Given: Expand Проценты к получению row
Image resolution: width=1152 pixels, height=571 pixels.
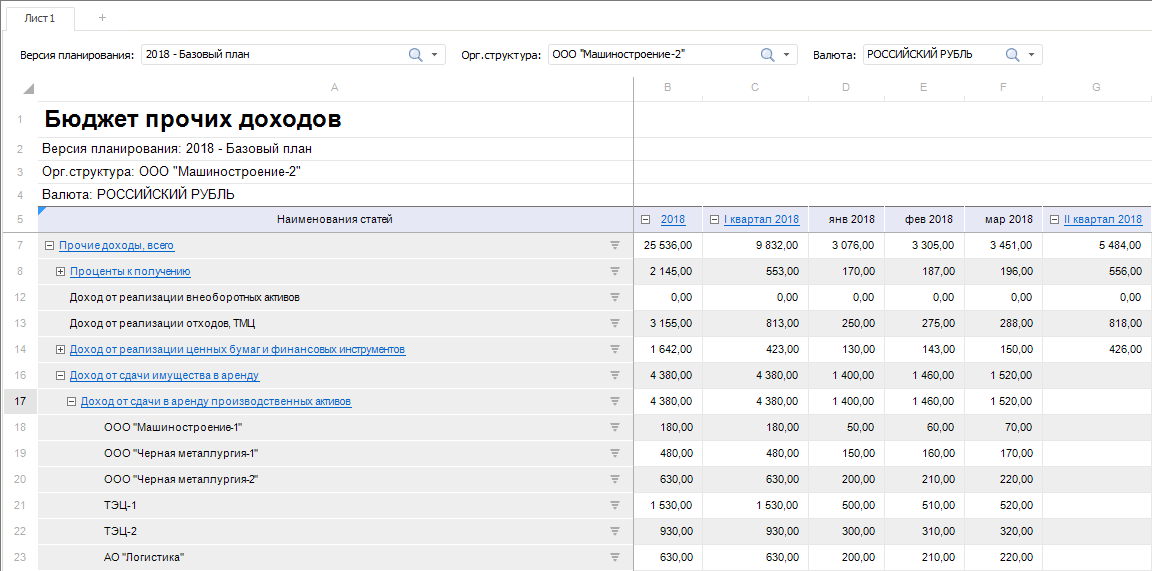Looking at the screenshot, I should click(60, 272).
